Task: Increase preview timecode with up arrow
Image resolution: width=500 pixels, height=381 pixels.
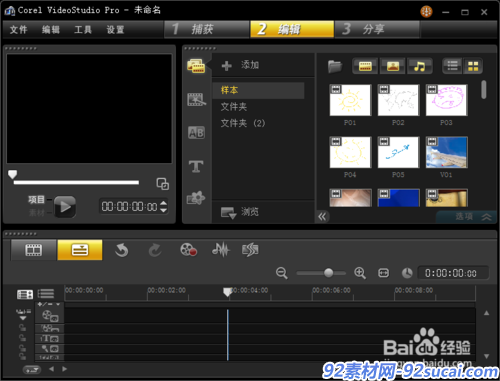Action: click(163, 203)
